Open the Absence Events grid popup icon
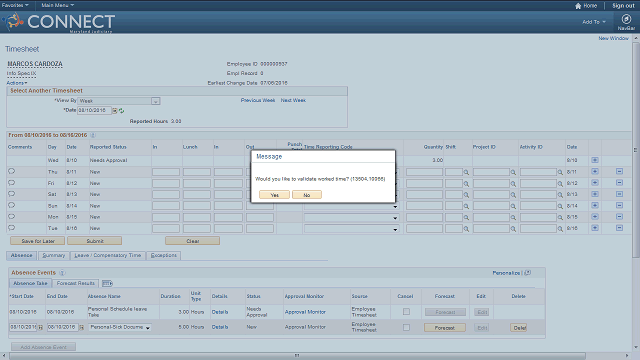 click(x=527, y=273)
